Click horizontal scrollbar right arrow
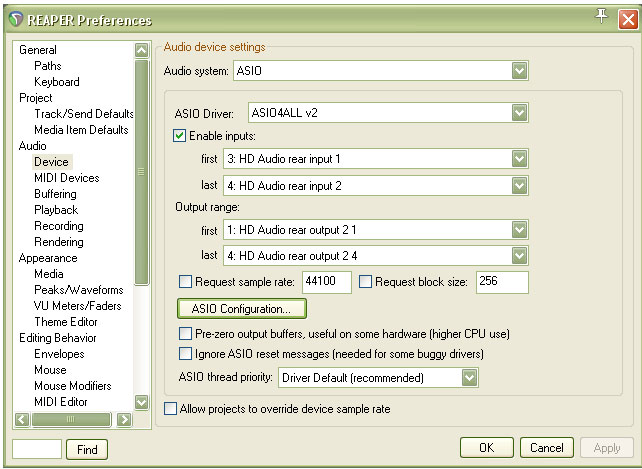The width and height of the screenshot is (642, 469). click(124, 419)
